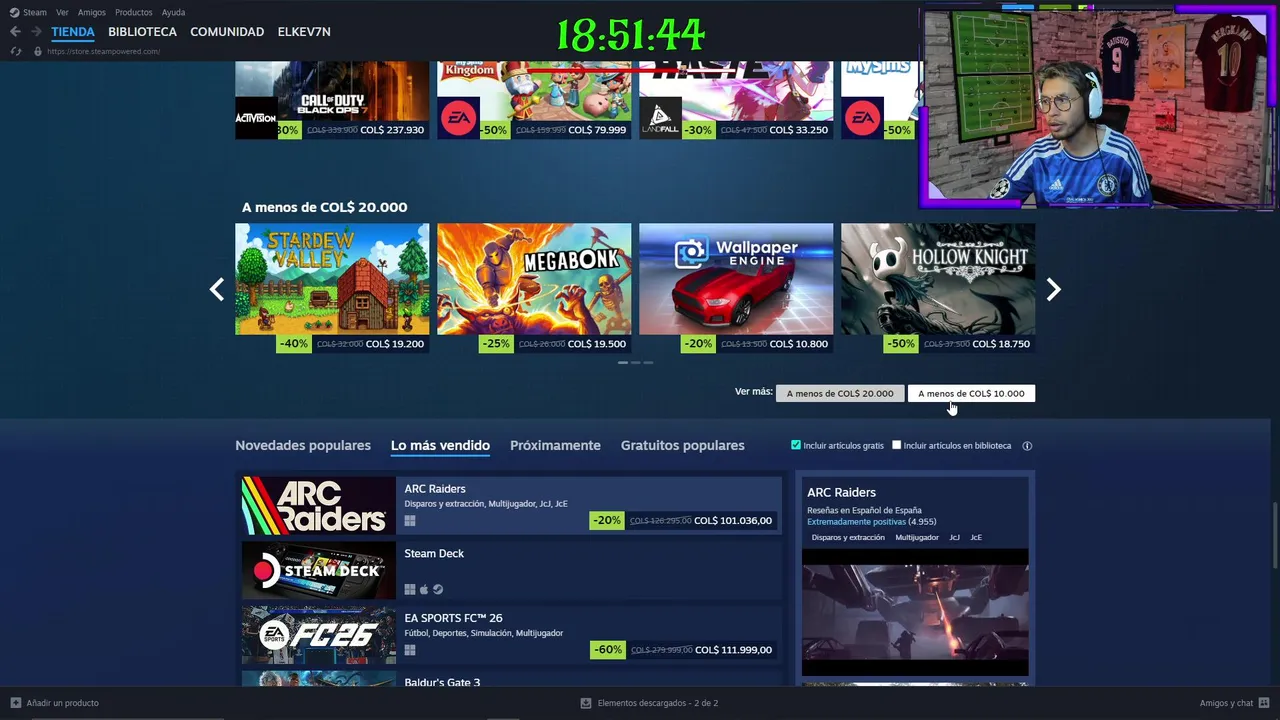Go back with the left arrow icon
Image resolution: width=1280 pixels, height=720 pixels.
[x=15, y=32]
